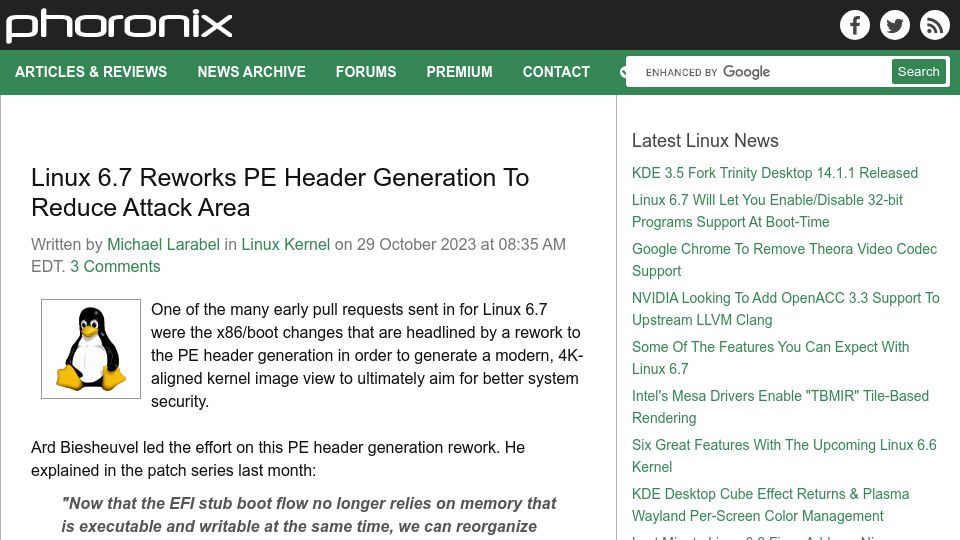Viewport: 960px width, 540px height.
Task: Open KDE Desktop Cube Effect Returns news
Action: coord(770,504)
